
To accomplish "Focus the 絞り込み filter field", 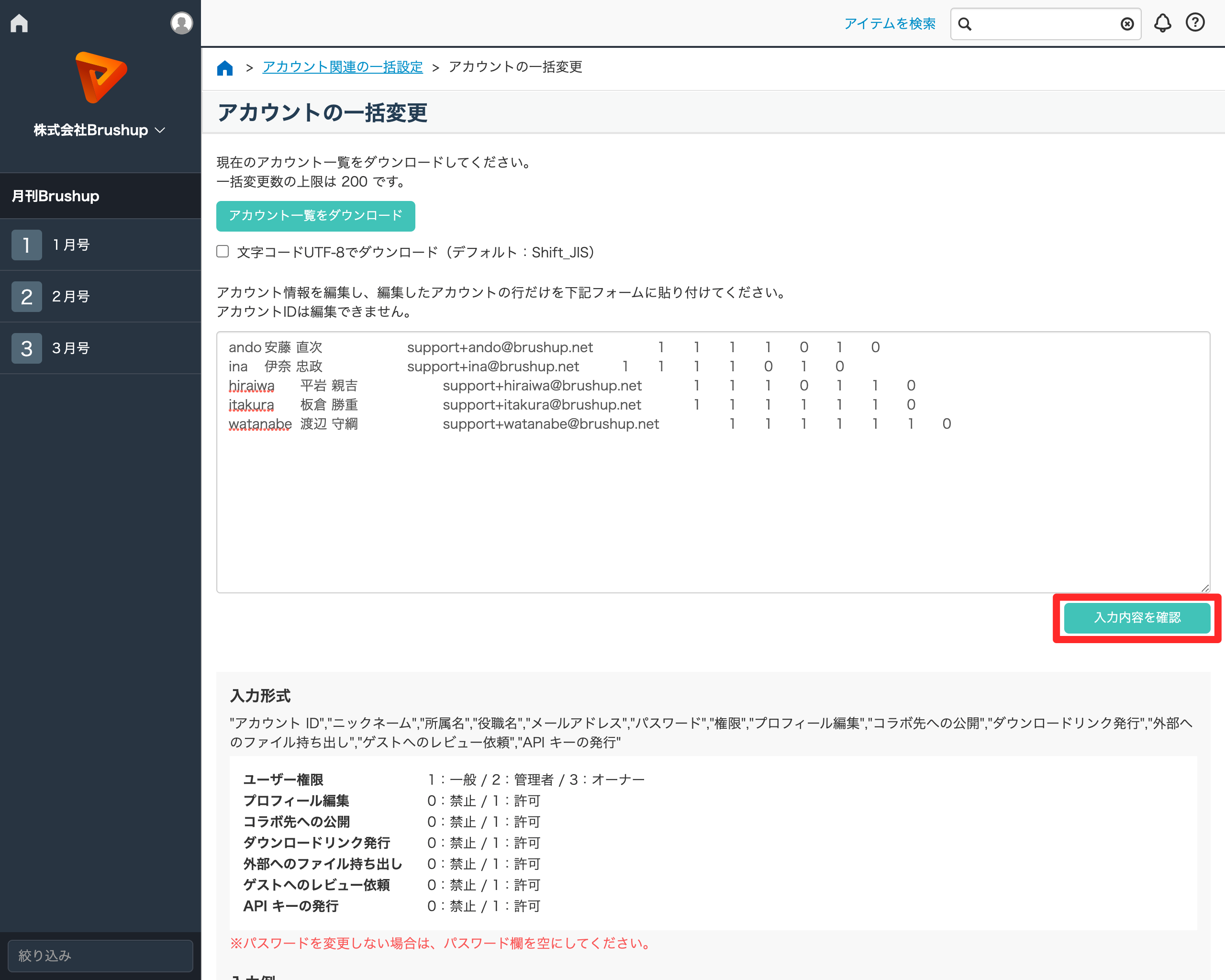I will click(x=100, y=956).
